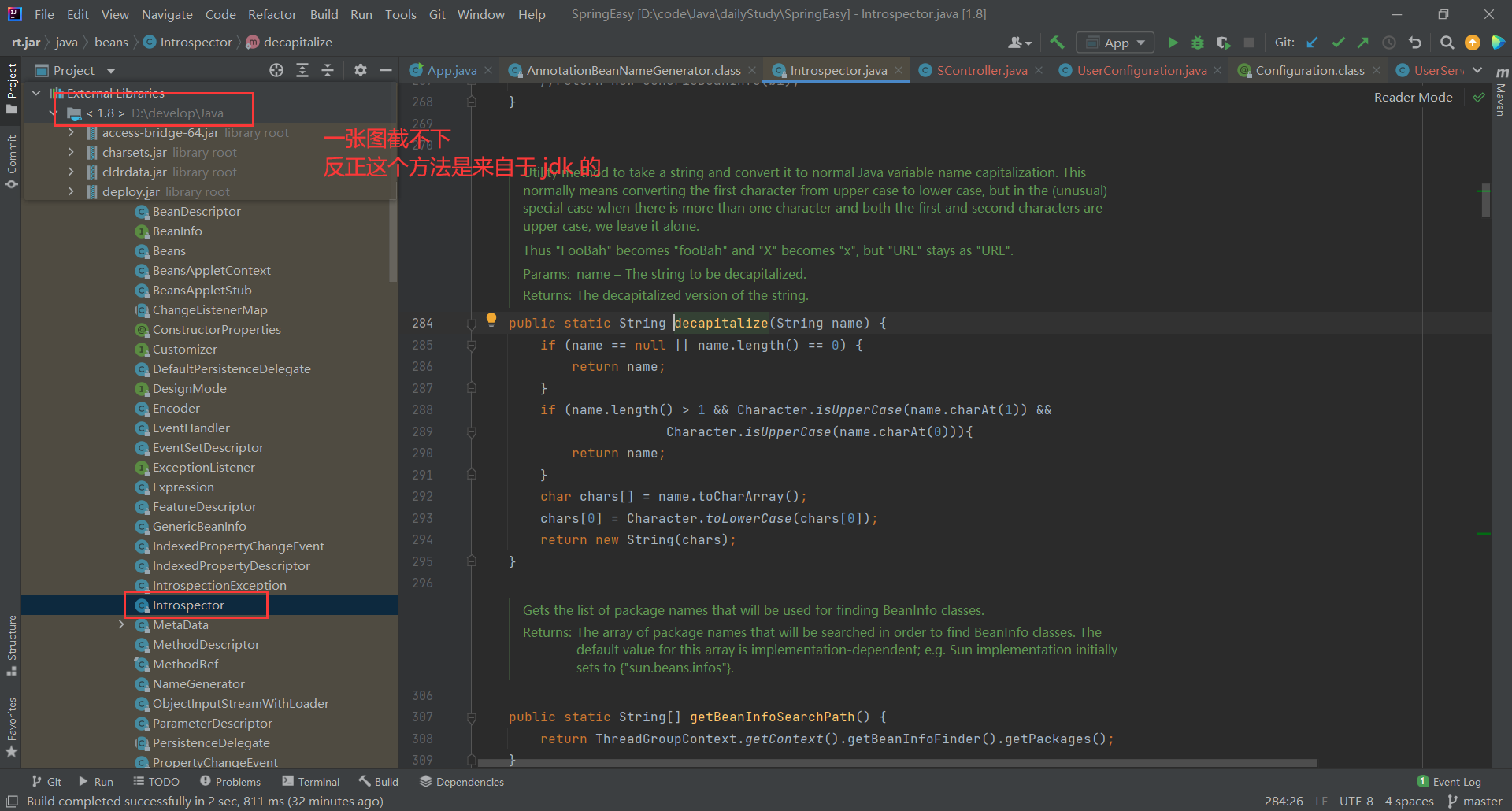Open the Favorites tool window
The image size is (1512, 811).
pos(11,728)
